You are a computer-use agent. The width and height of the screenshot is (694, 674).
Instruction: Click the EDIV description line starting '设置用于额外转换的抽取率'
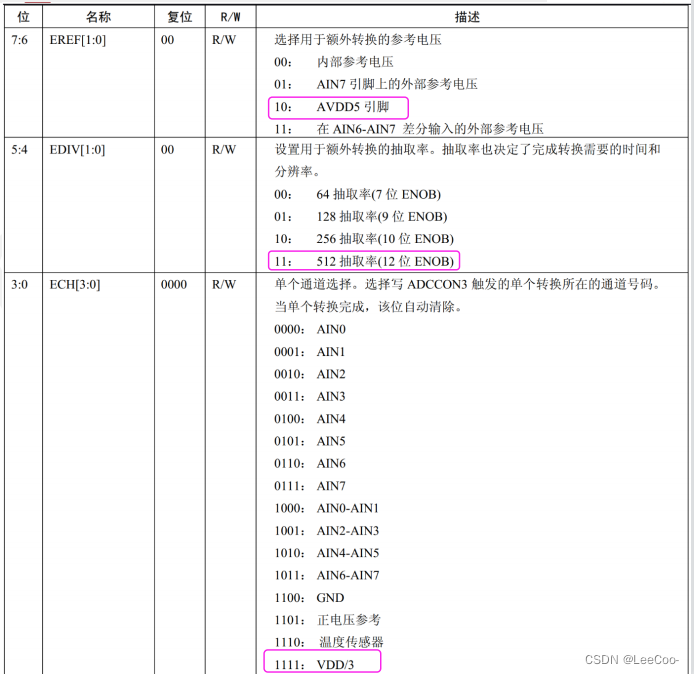[467, 150]
